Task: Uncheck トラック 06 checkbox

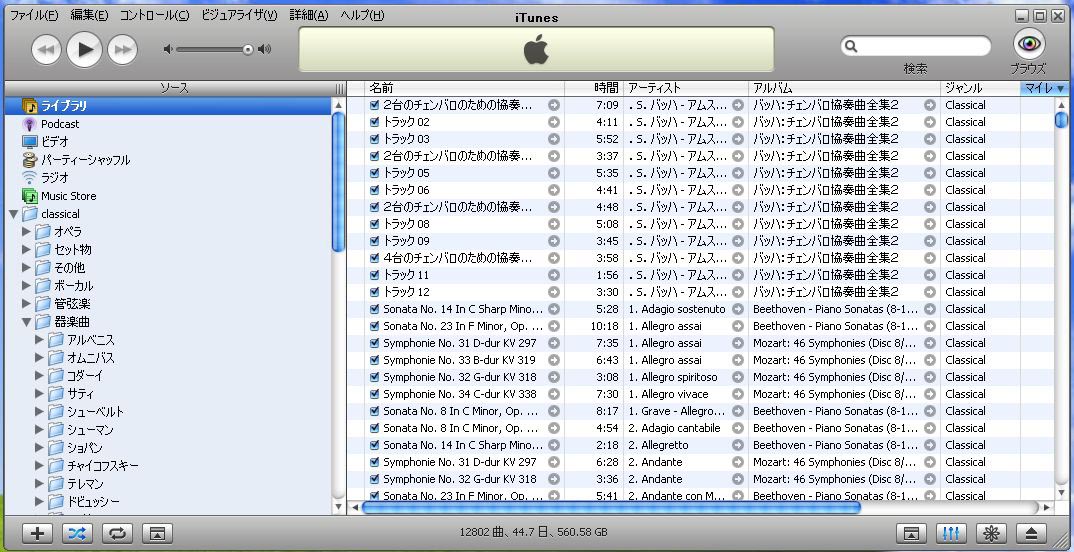Action: (374, 190)
